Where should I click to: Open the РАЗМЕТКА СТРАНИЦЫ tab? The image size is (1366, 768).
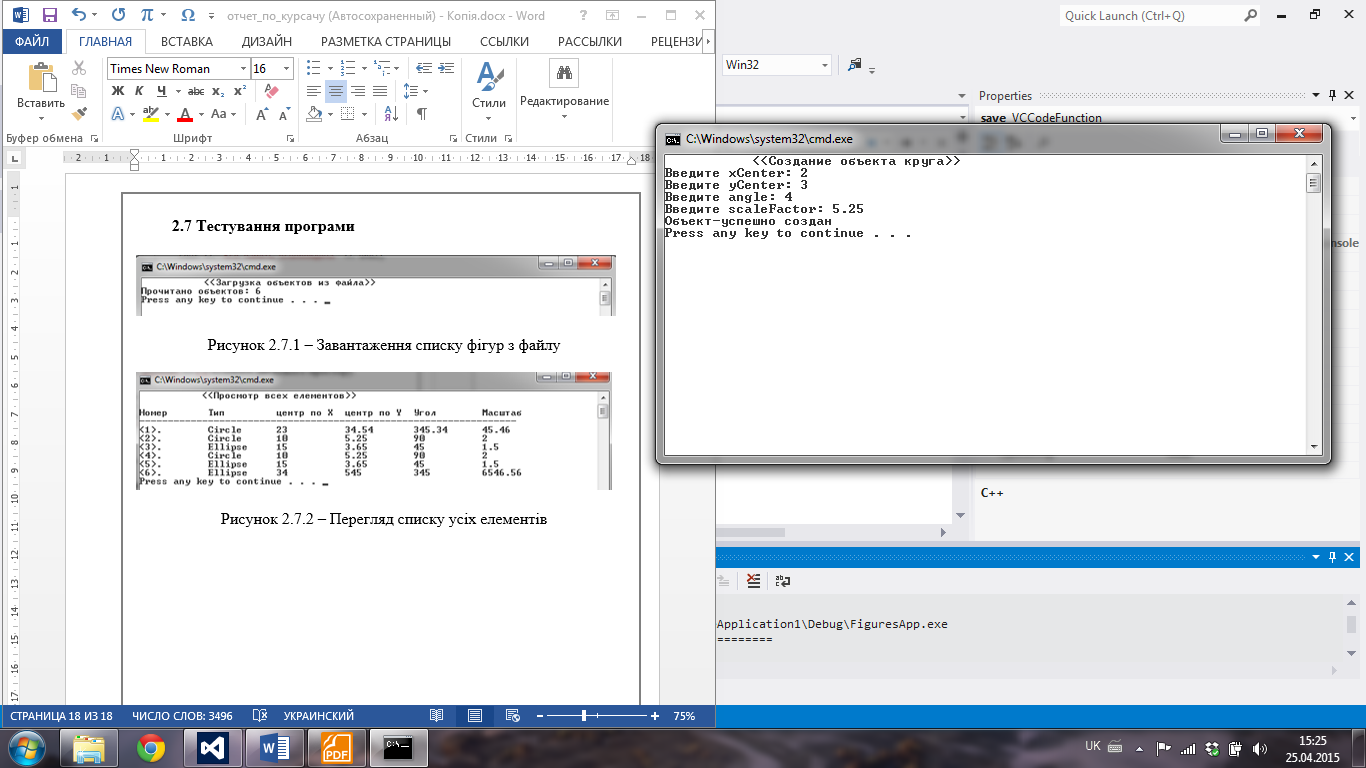pyautogui.click(x=386, y=41)
